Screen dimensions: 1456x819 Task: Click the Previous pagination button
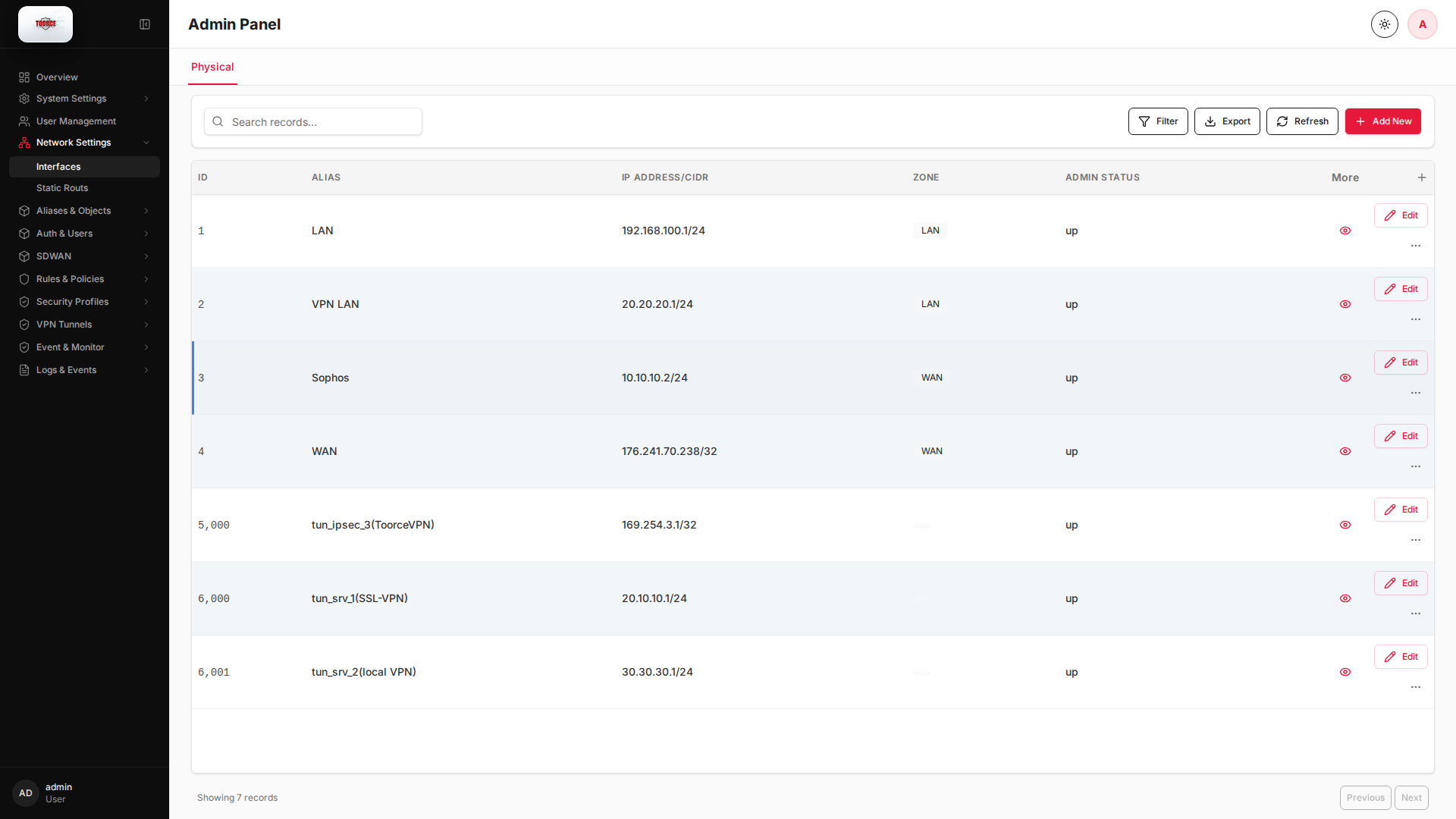[1365, 798]
